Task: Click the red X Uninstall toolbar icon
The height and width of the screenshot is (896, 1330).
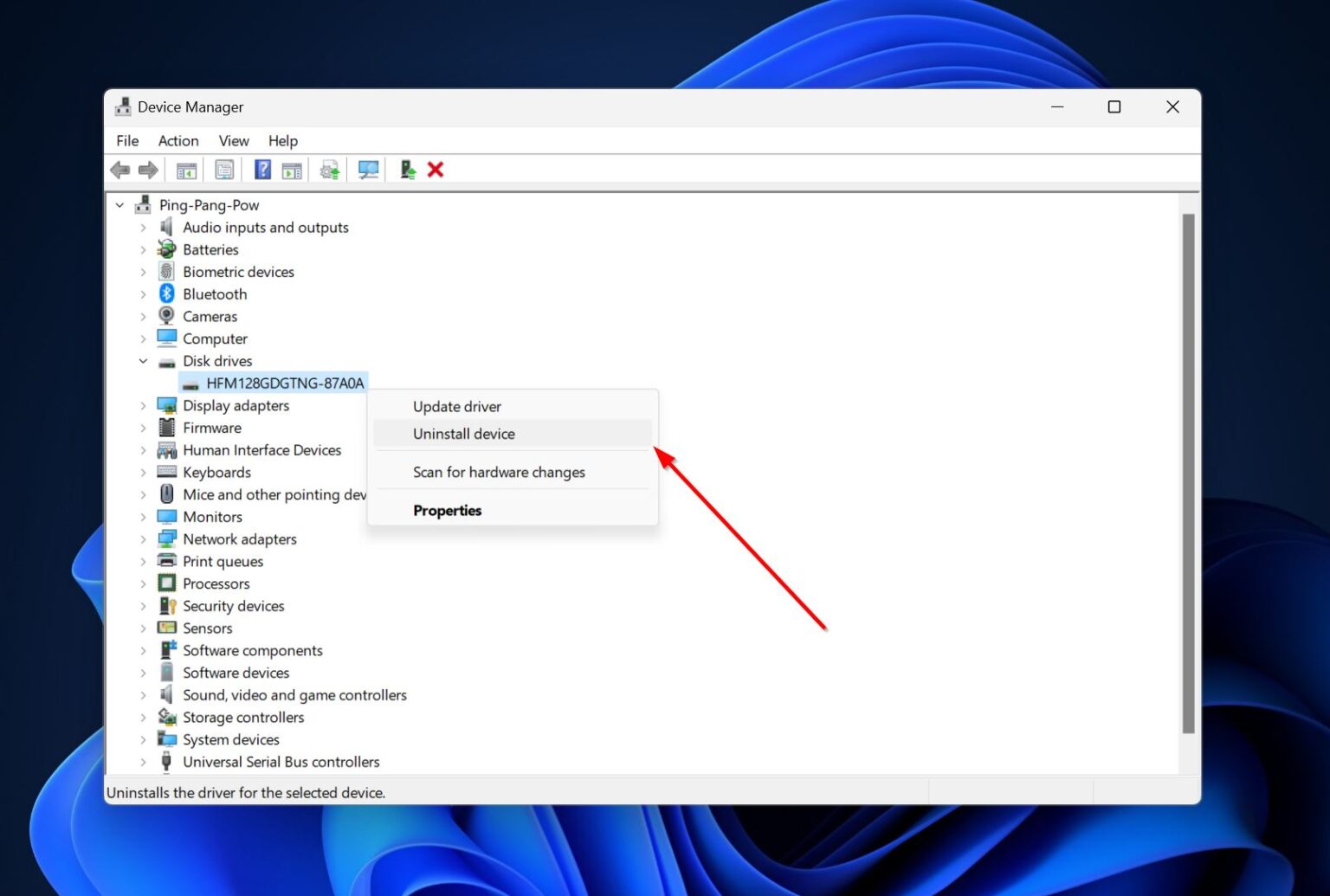Action: tap(436, 169)
